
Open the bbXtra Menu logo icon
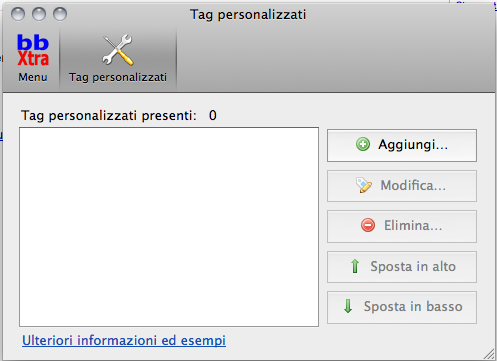click(33, 50)
